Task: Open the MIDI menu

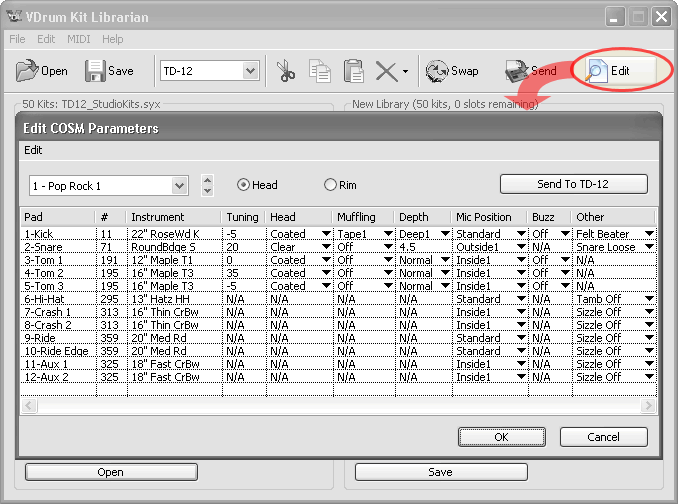Action: click(78, 39)
